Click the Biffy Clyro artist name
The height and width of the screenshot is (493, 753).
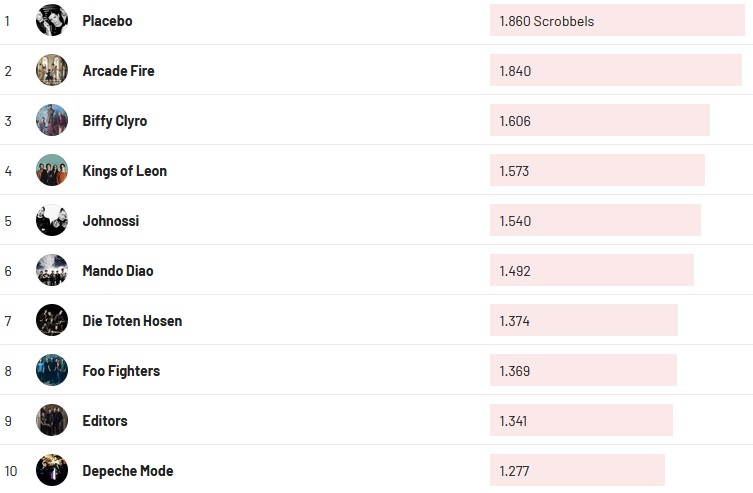click(x=114, y=121)
